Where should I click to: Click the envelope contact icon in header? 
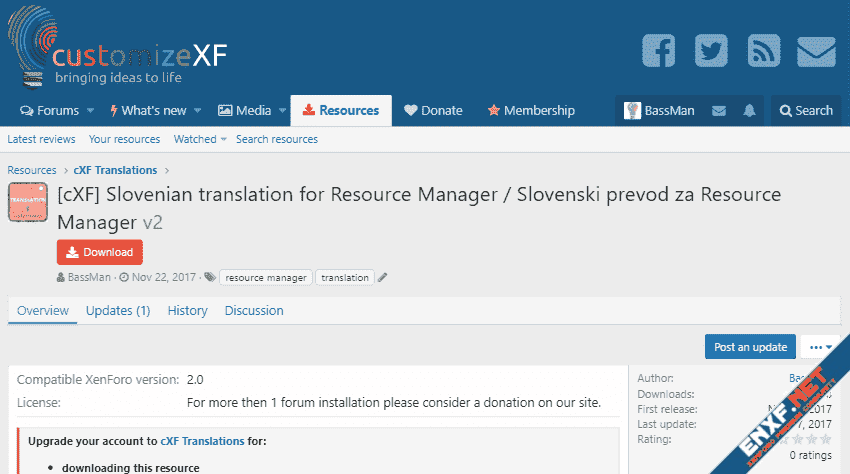(x=816, y=51)
